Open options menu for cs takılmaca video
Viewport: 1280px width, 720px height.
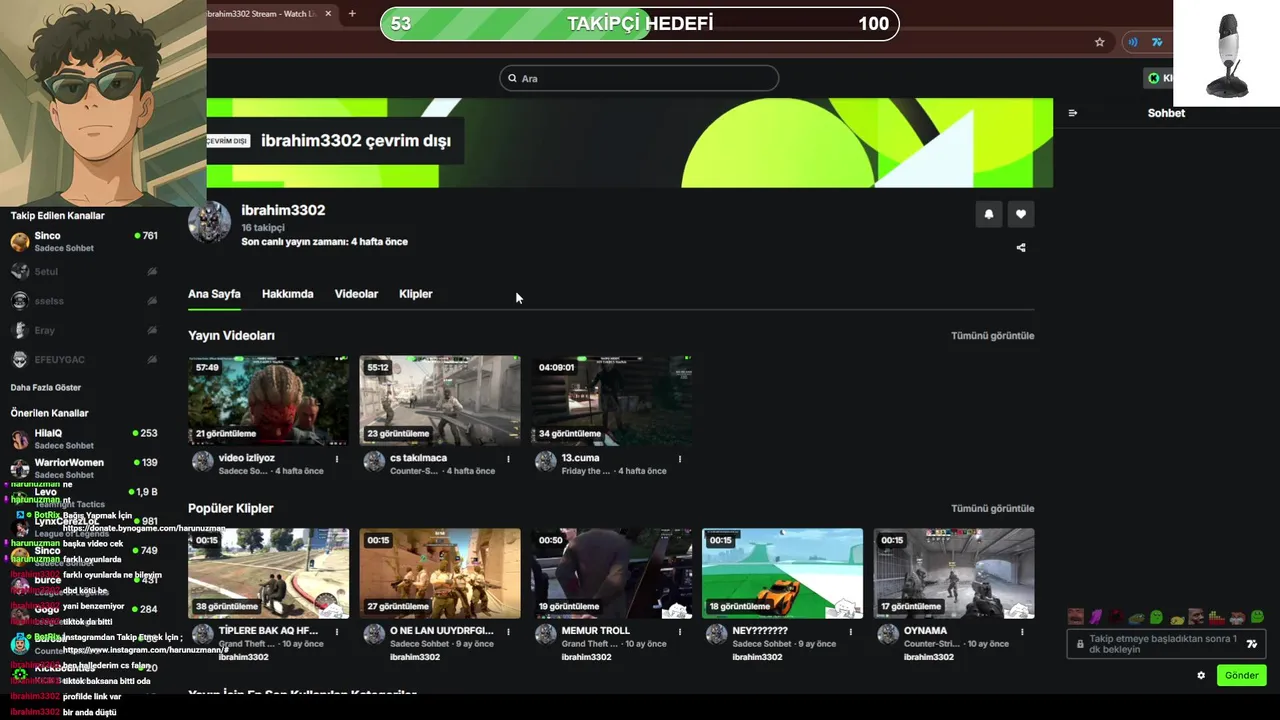pos(508,459)
